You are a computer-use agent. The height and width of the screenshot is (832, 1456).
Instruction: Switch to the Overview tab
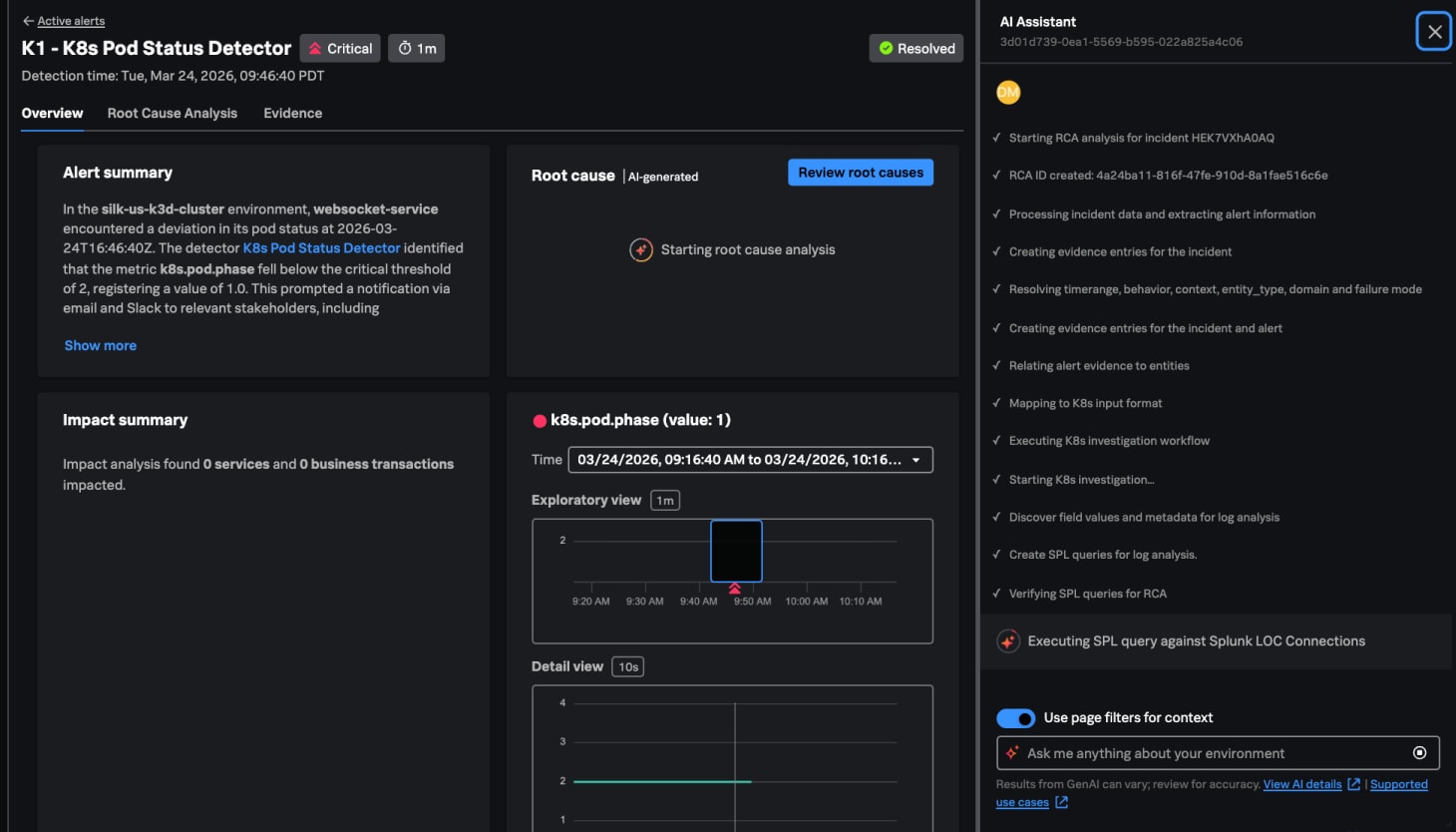point(52,113)
